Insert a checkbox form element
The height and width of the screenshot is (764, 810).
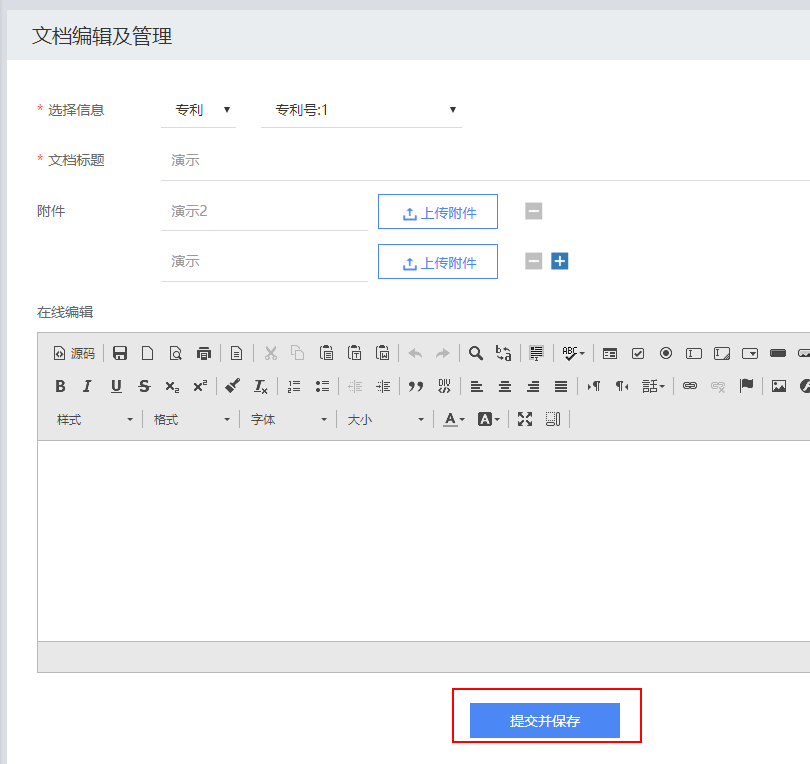pyautogui.click(x=638, y=353)
